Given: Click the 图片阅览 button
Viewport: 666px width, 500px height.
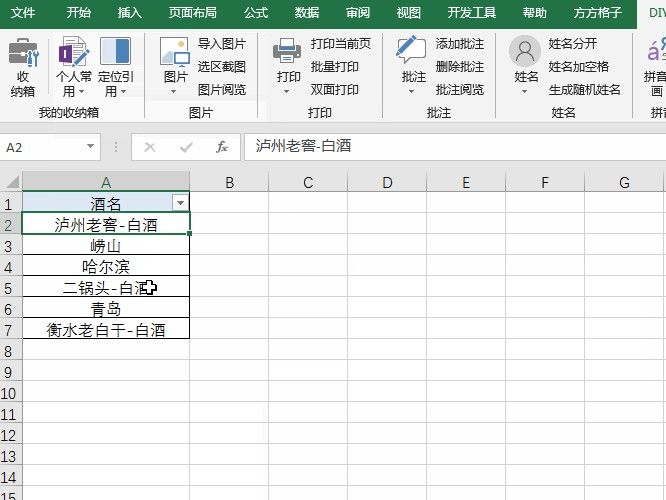Looking at the screenshot, I should (222, 90).
